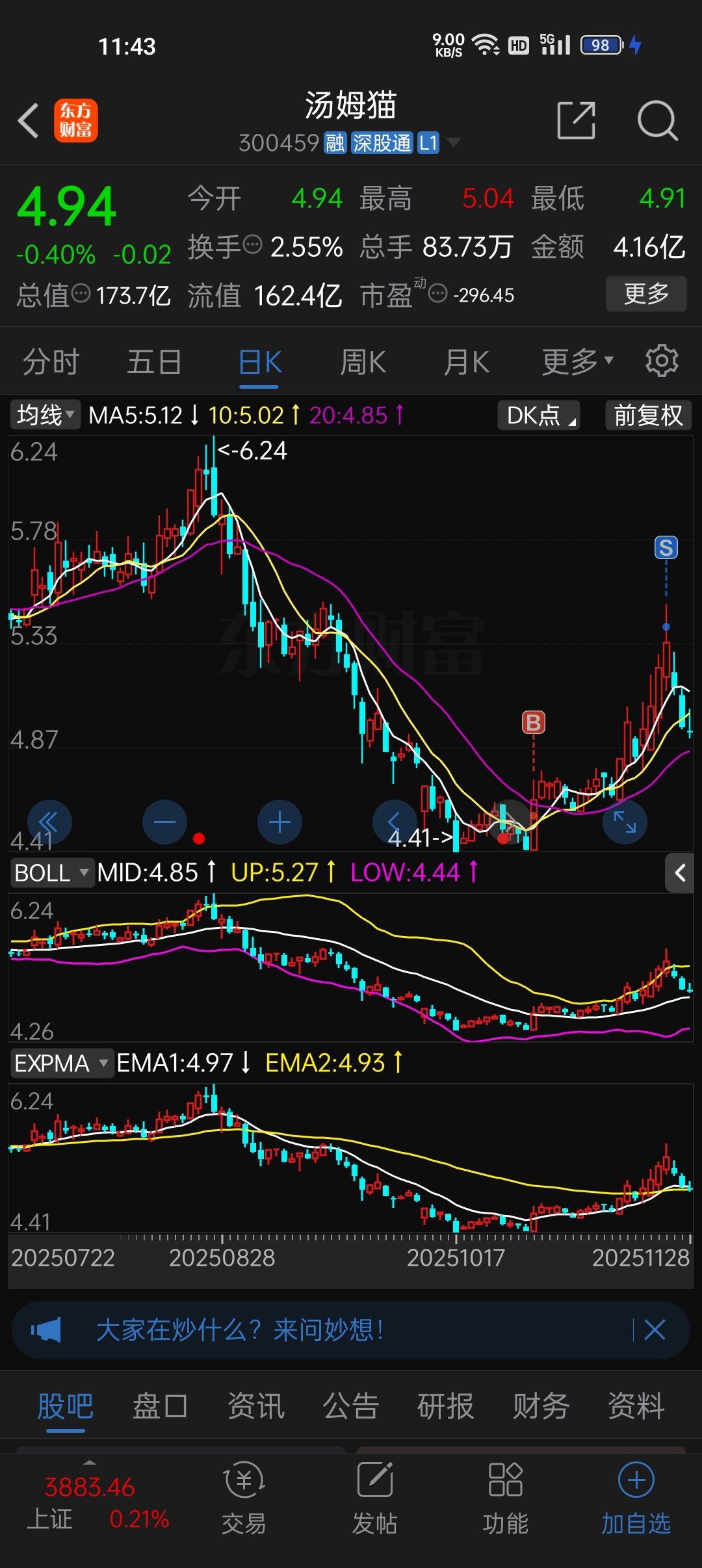
Task: Tap MA5:5.12 moving average value
Action: (x=135, y=415)
